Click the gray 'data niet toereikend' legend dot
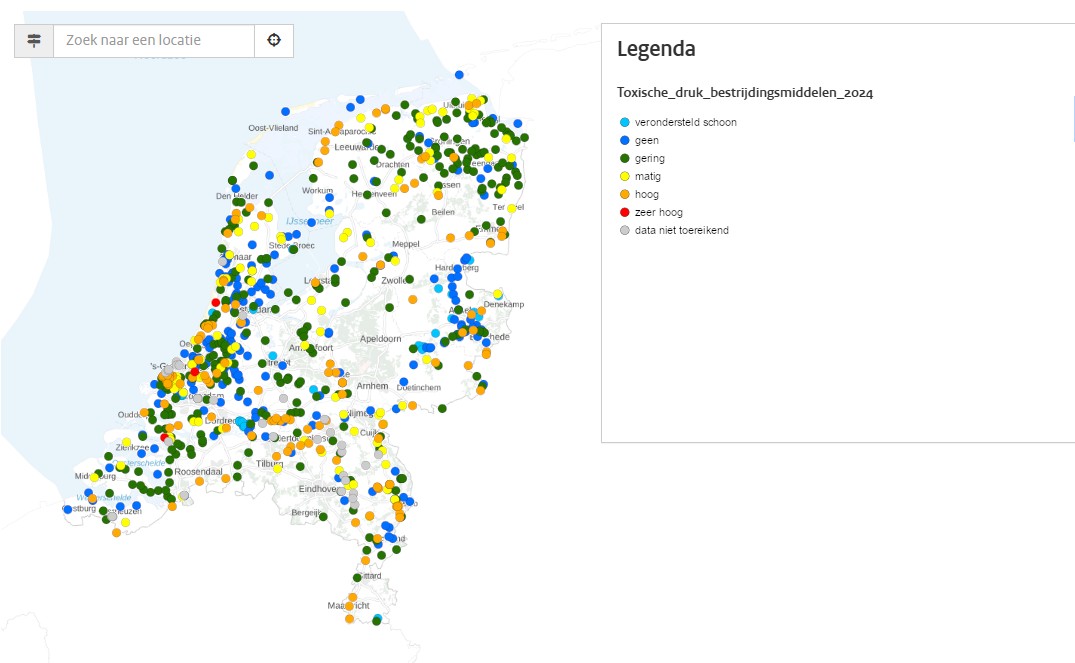Viewport: 1075px width, 663px height. [625, 230]
